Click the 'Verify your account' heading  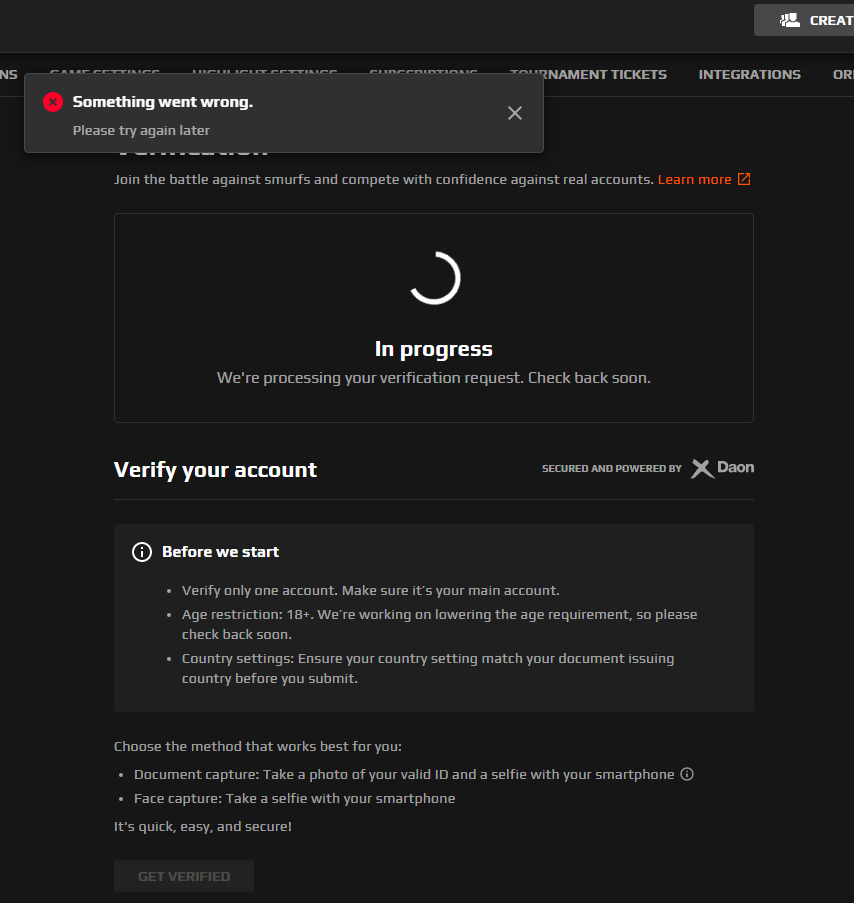point(215,470)
